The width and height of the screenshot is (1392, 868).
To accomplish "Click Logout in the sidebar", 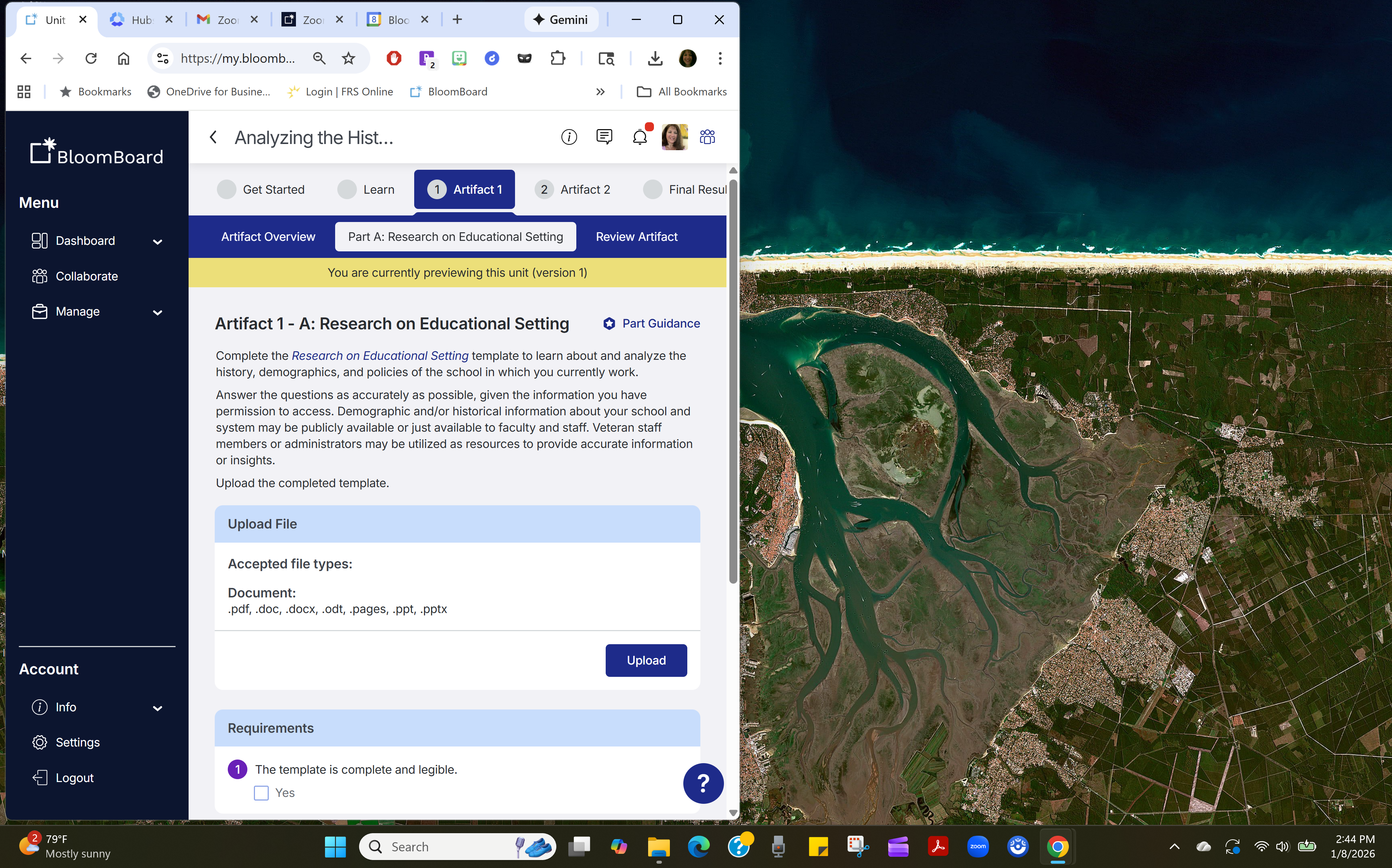I will pos(63,778).
